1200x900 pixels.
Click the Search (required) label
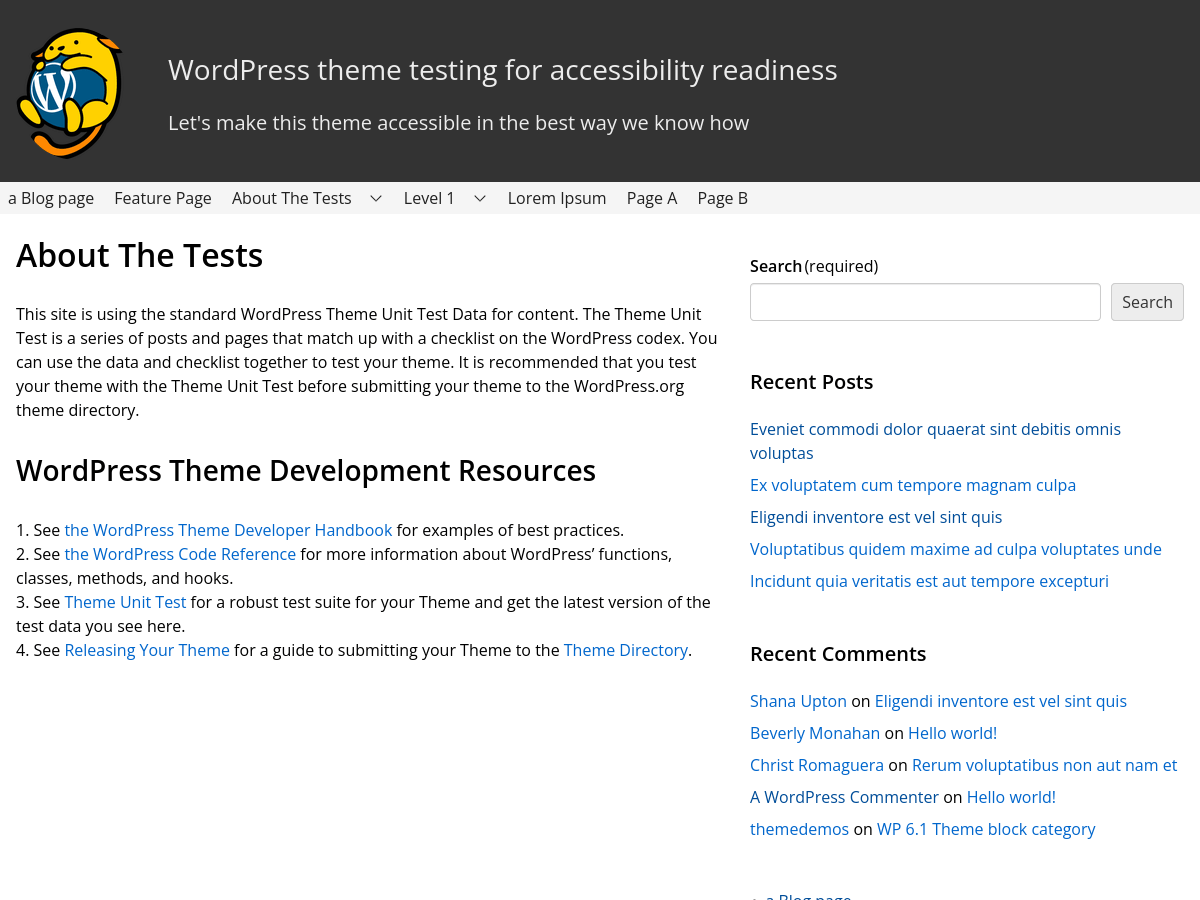click(814, 266)
